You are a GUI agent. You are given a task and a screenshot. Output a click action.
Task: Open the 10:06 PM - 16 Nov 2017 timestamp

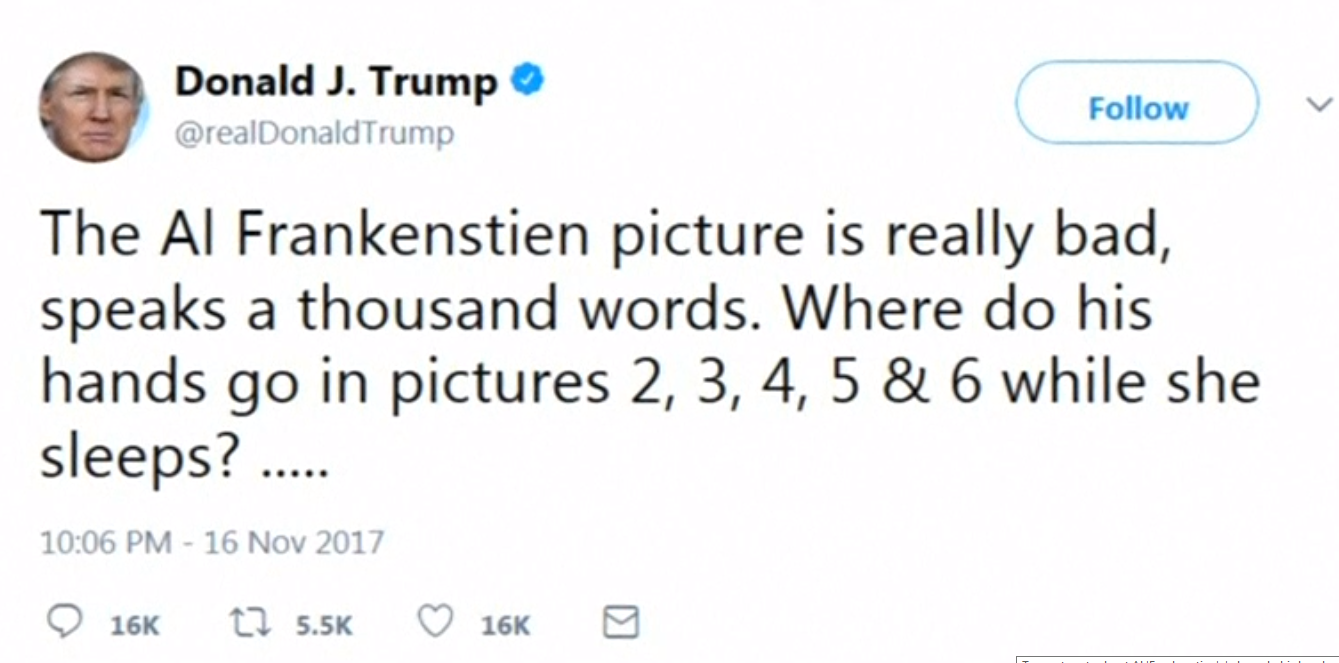click(x=212, y=543)
